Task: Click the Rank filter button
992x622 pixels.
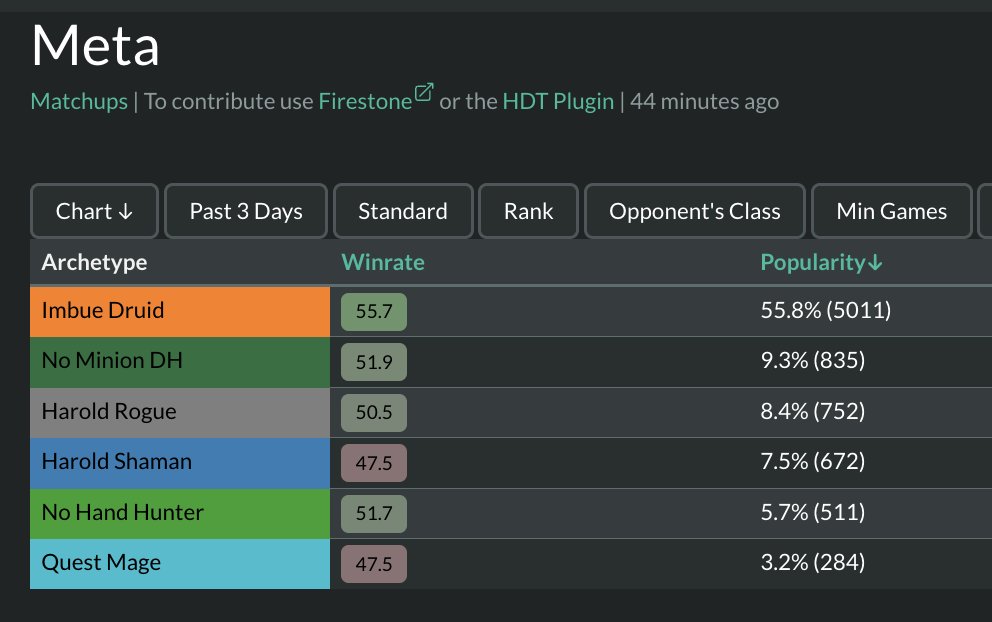Action: [528, 211]
